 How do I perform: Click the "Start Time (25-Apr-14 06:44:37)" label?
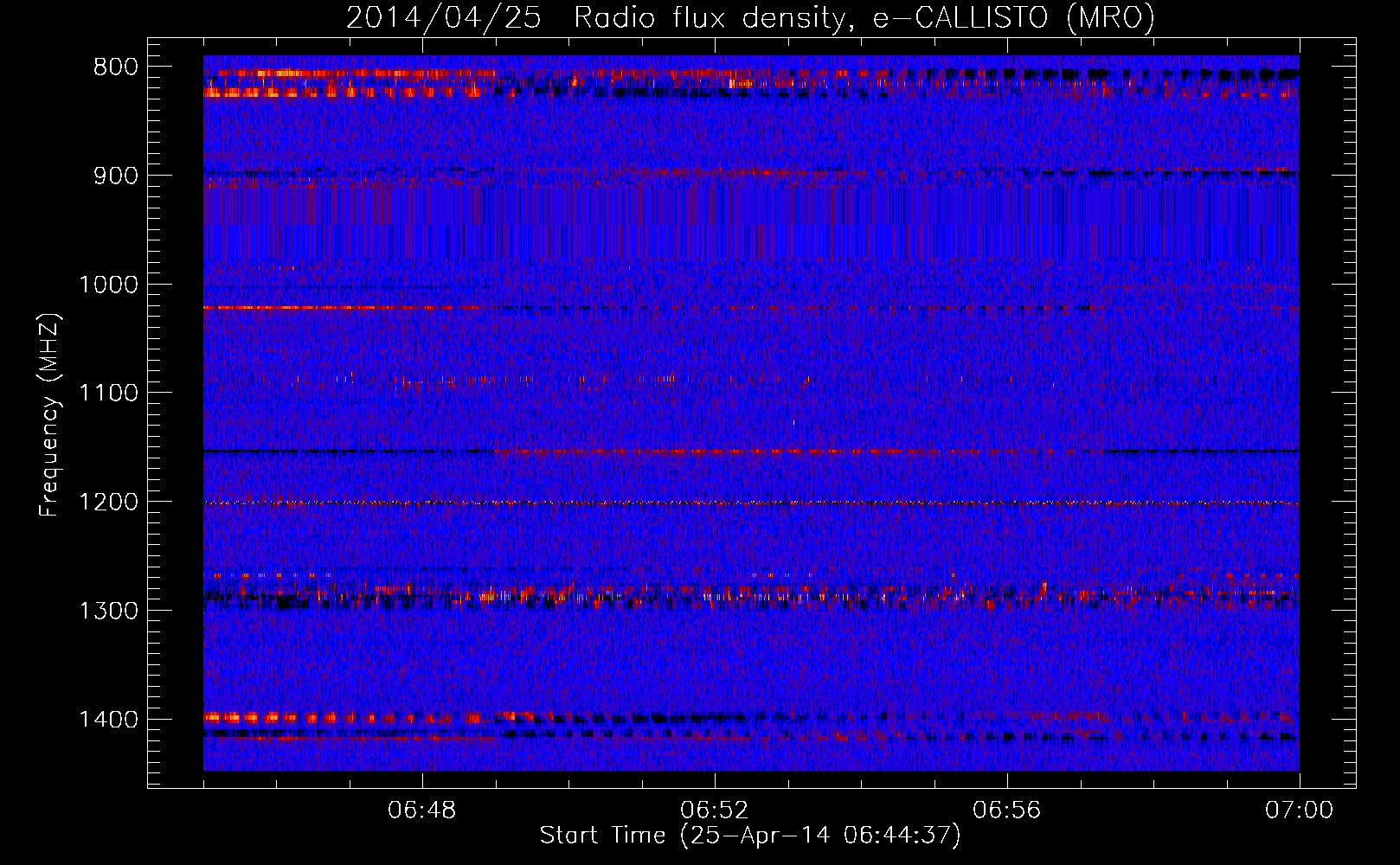[x=750, y=836]
